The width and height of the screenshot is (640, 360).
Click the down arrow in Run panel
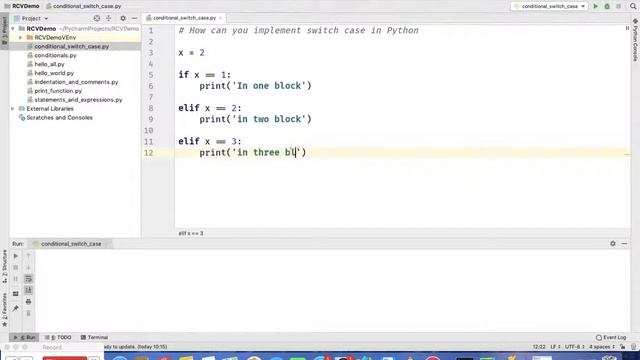tap(28, 267)
